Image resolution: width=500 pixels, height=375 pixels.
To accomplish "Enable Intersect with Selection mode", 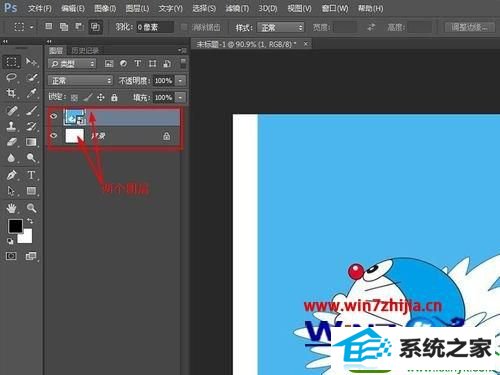I will [x=95, y=27].
